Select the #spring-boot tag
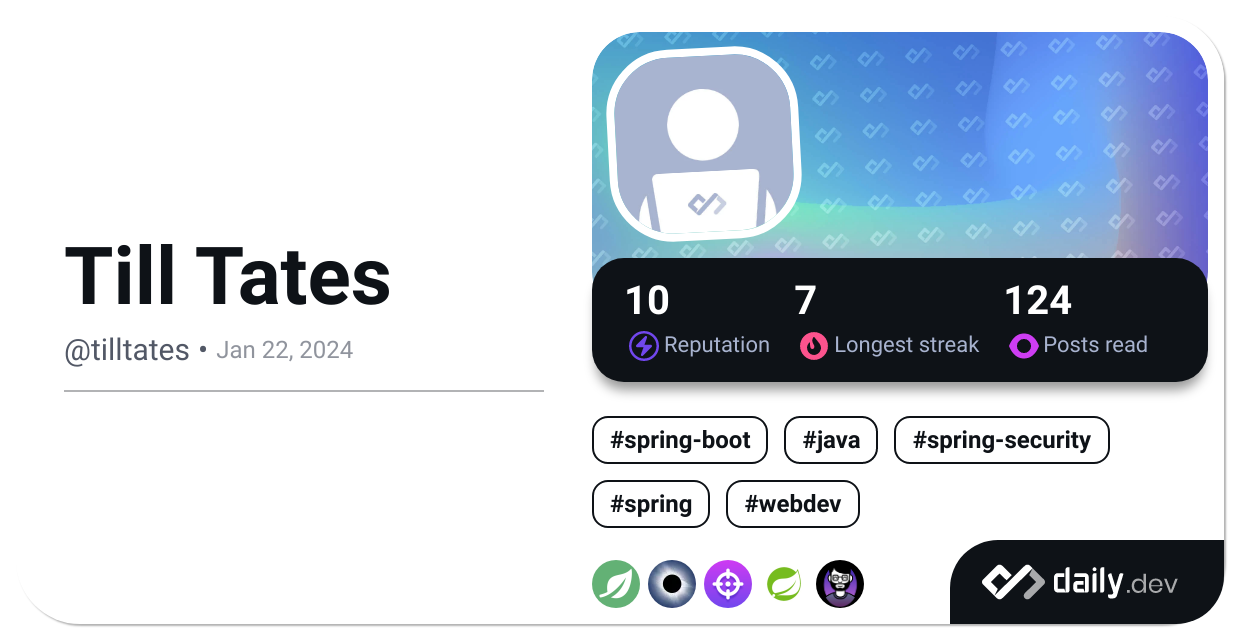This screenshot has height=640, width=1240. (x=680, y=440)
